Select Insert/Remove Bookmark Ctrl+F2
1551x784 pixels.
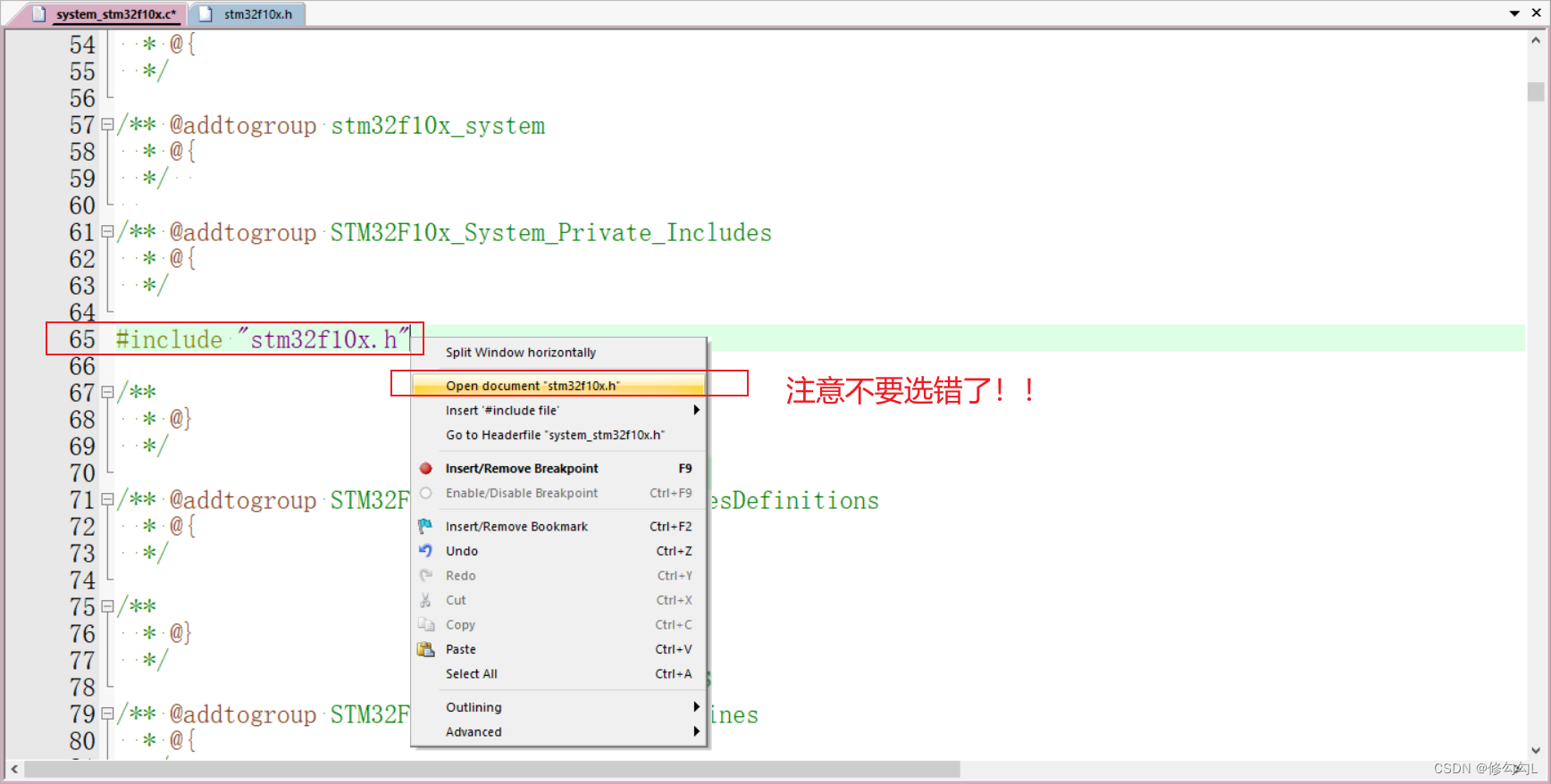click(559, 526)
